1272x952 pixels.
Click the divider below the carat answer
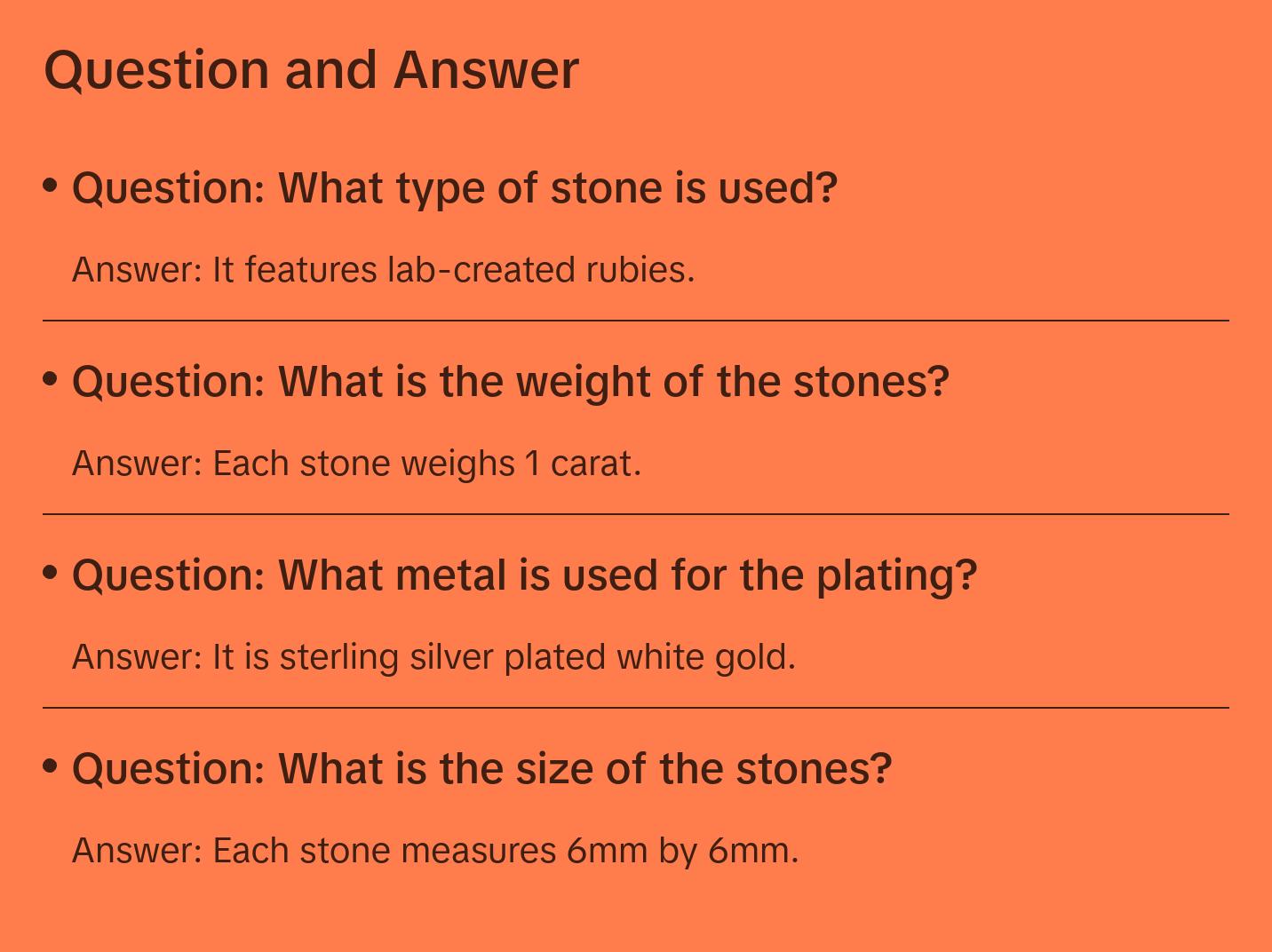tap(636, 514)
